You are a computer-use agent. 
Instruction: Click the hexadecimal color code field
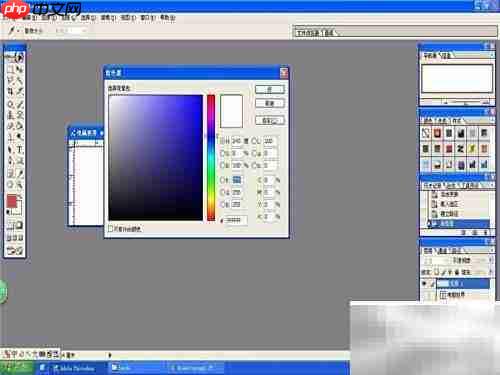click(236, 220)
